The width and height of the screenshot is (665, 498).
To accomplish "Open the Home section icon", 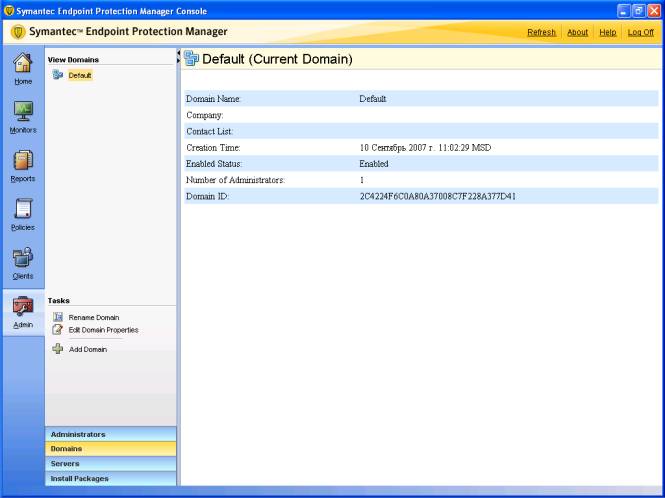I will tap(22, 64).
